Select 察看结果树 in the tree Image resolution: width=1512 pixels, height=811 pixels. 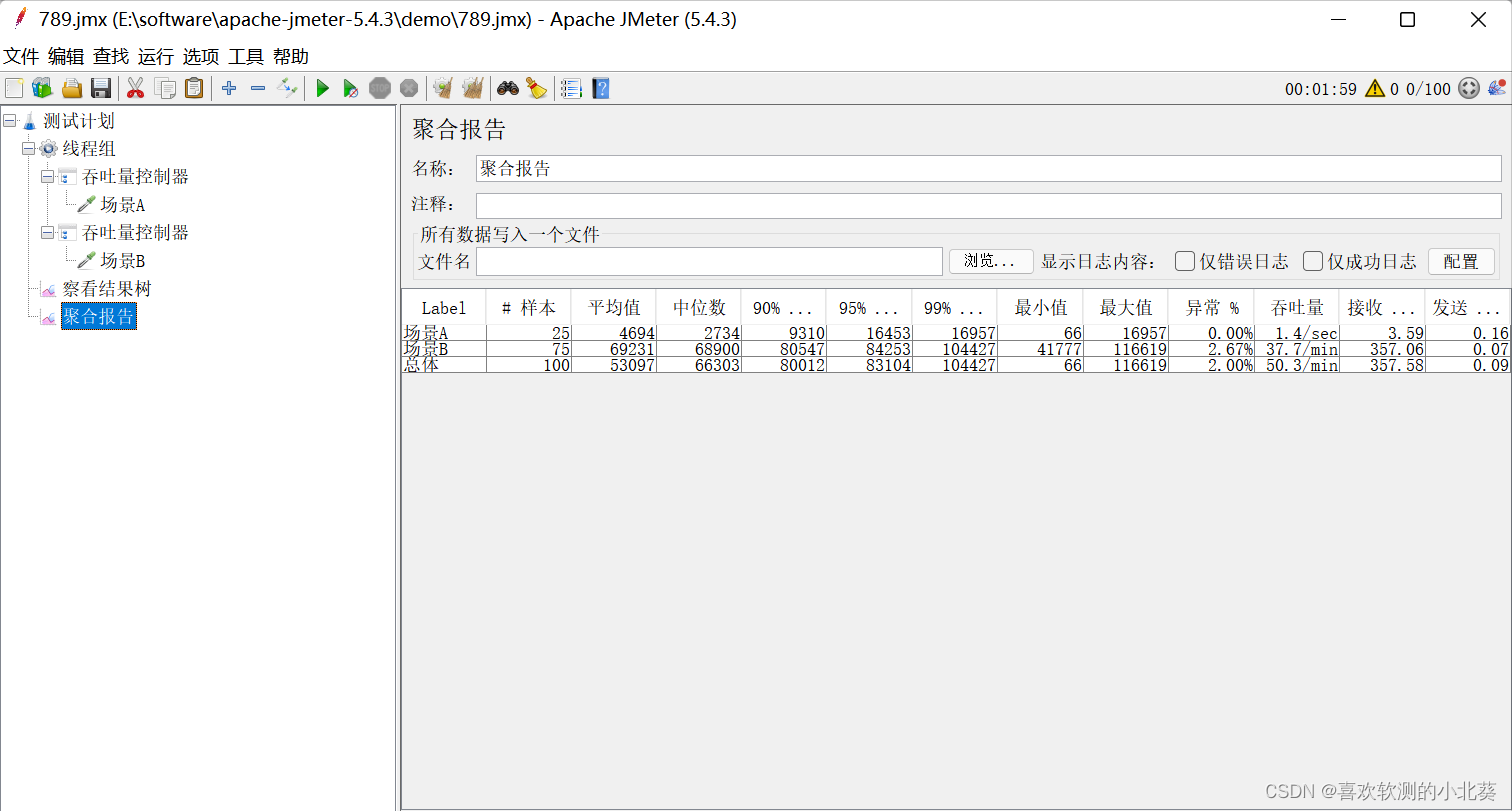coord(107,289)
